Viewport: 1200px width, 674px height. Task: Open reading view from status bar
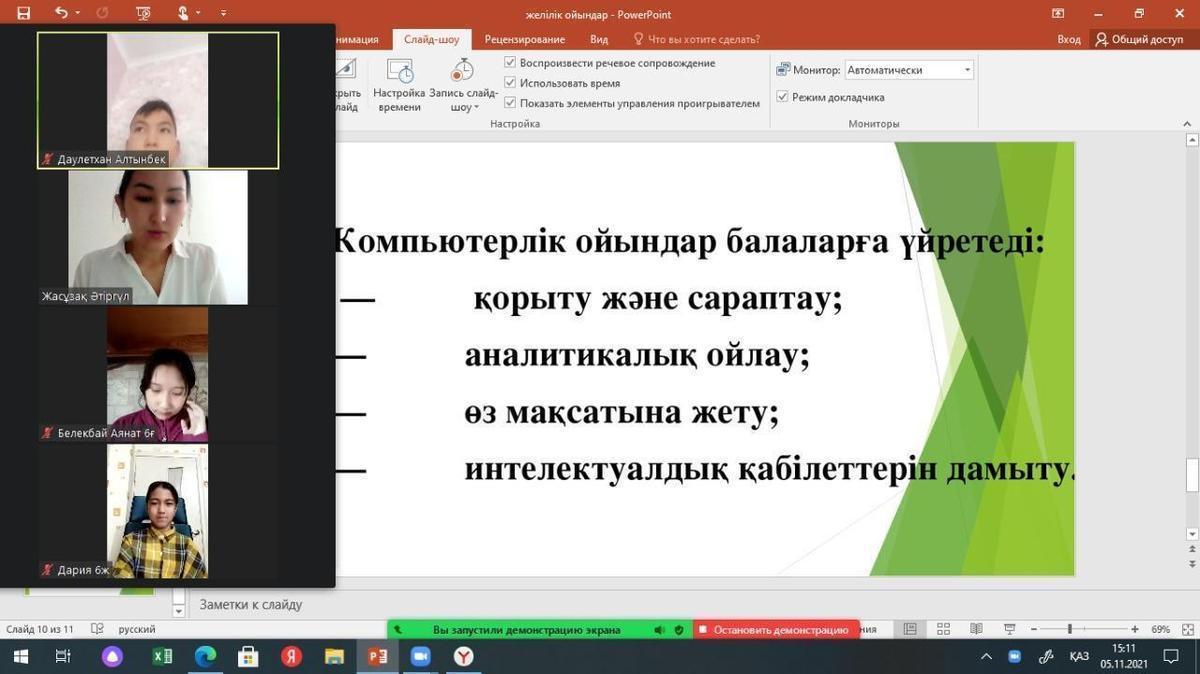coord(976,630)
